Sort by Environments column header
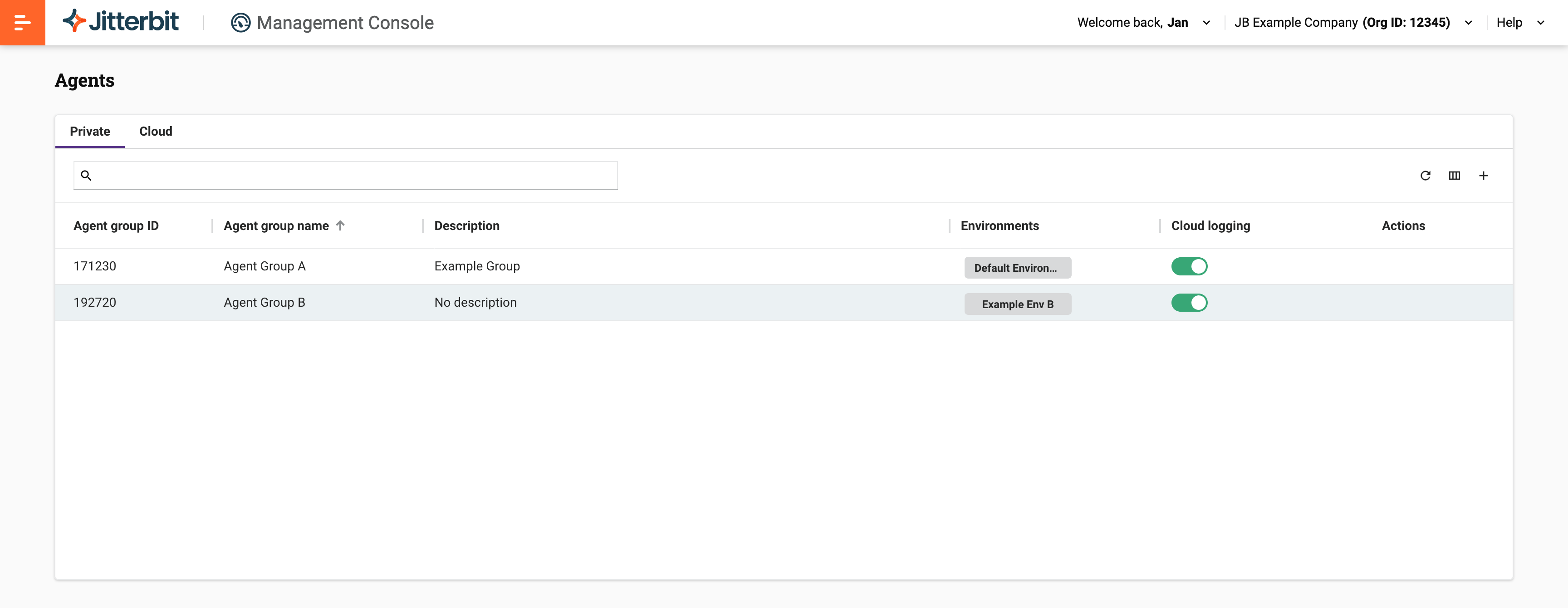 1000,226
